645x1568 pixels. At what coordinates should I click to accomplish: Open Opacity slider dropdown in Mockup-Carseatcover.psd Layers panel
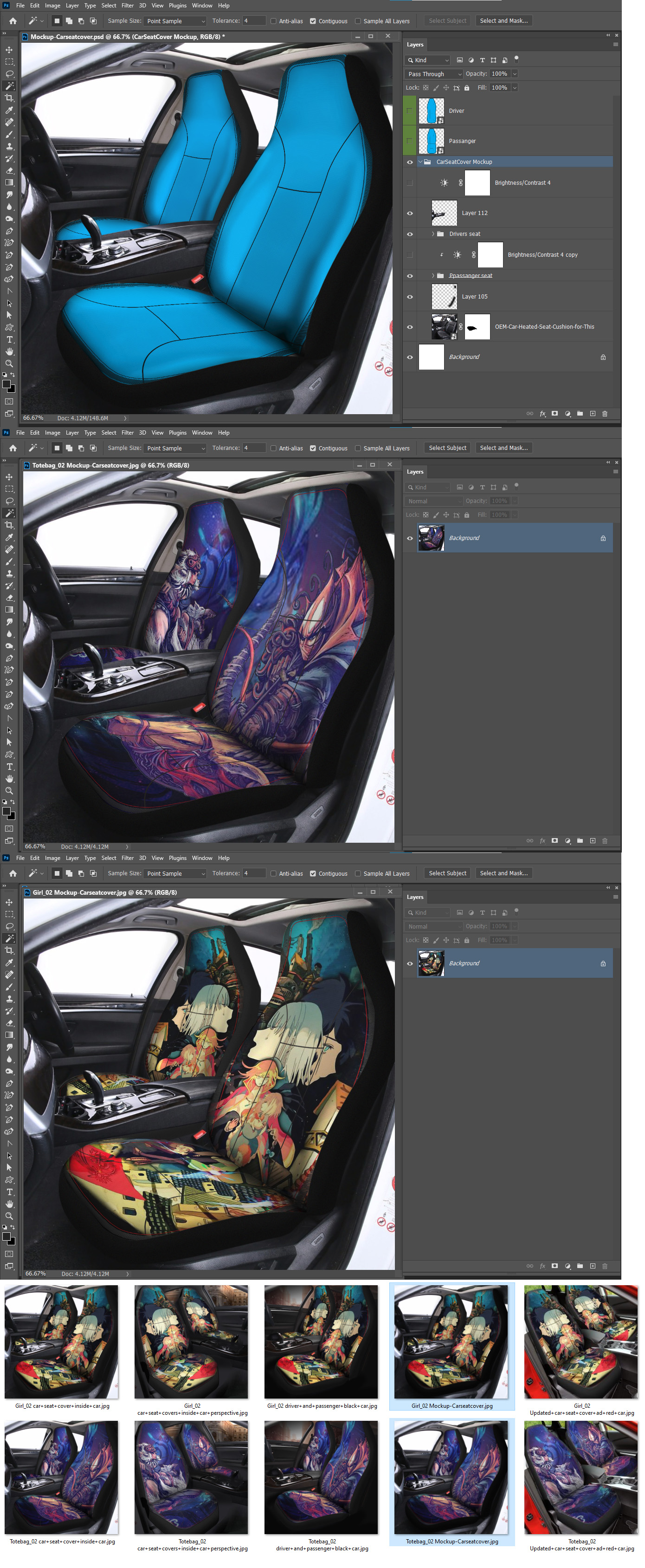[x=515, y=74]
